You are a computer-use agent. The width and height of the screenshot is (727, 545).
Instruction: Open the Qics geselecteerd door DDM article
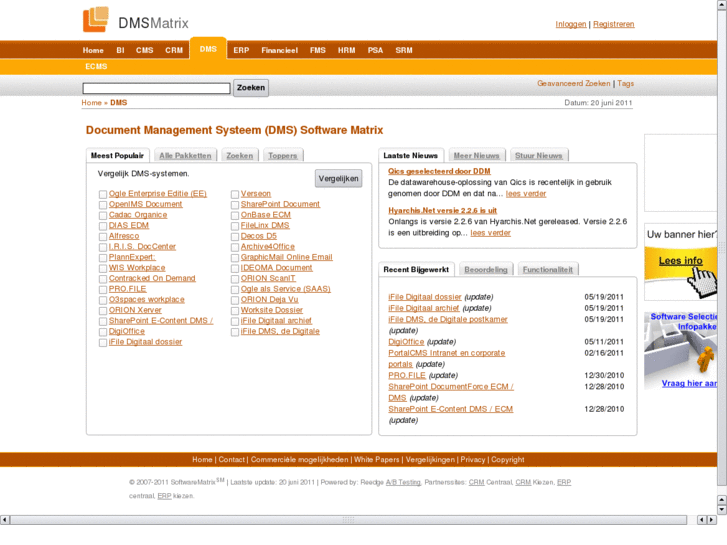coord(439,171)
